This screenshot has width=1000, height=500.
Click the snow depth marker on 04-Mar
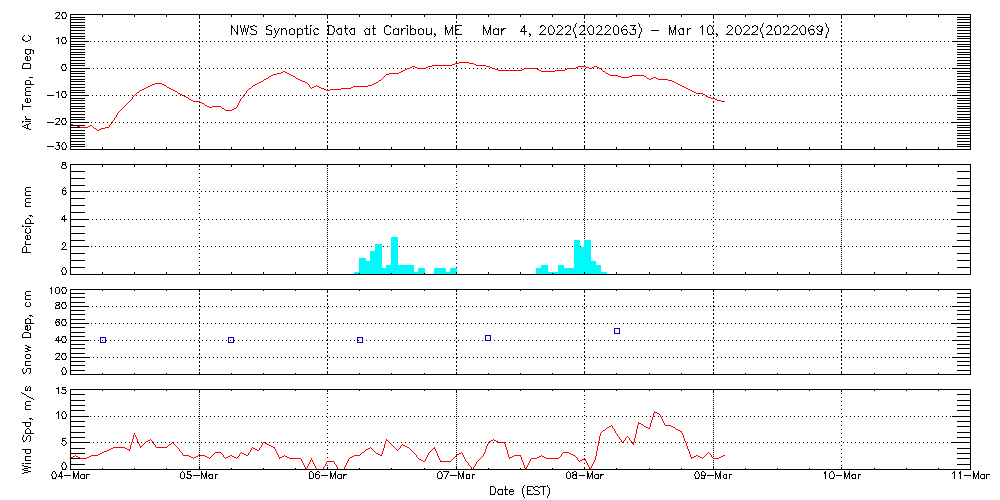click(103, 340)
